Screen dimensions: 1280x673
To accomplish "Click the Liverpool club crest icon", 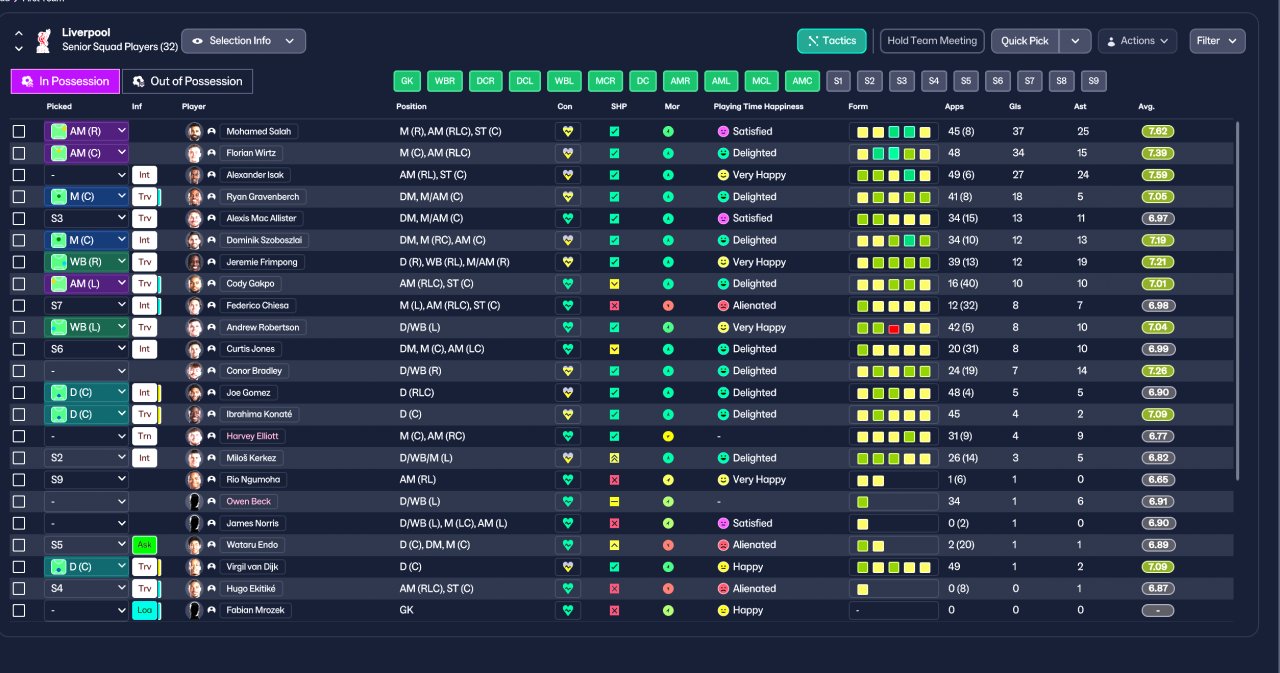I will tap(43, 41).
